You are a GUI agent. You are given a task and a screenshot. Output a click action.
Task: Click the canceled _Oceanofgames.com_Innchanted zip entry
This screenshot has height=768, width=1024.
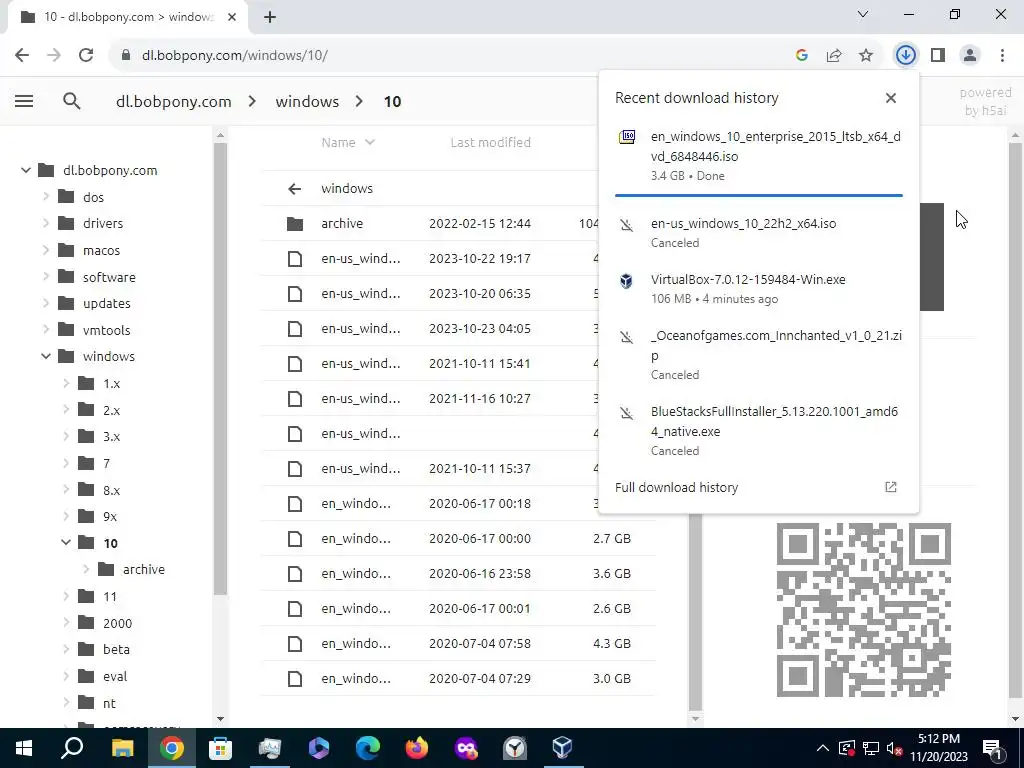click(758, 355)
